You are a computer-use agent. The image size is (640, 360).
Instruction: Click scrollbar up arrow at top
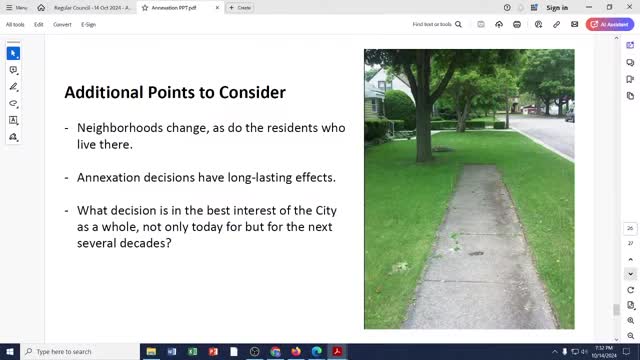[616, 38]
